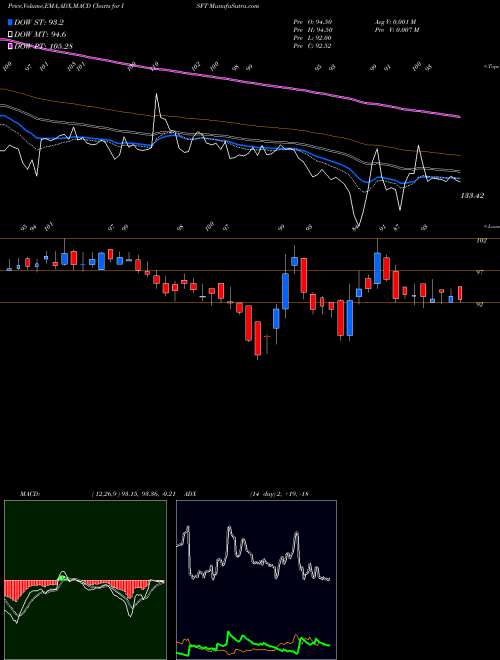
Task: Click the Pre O: 94.50 value
Action: pyautogui.click(x=313, y=22)
